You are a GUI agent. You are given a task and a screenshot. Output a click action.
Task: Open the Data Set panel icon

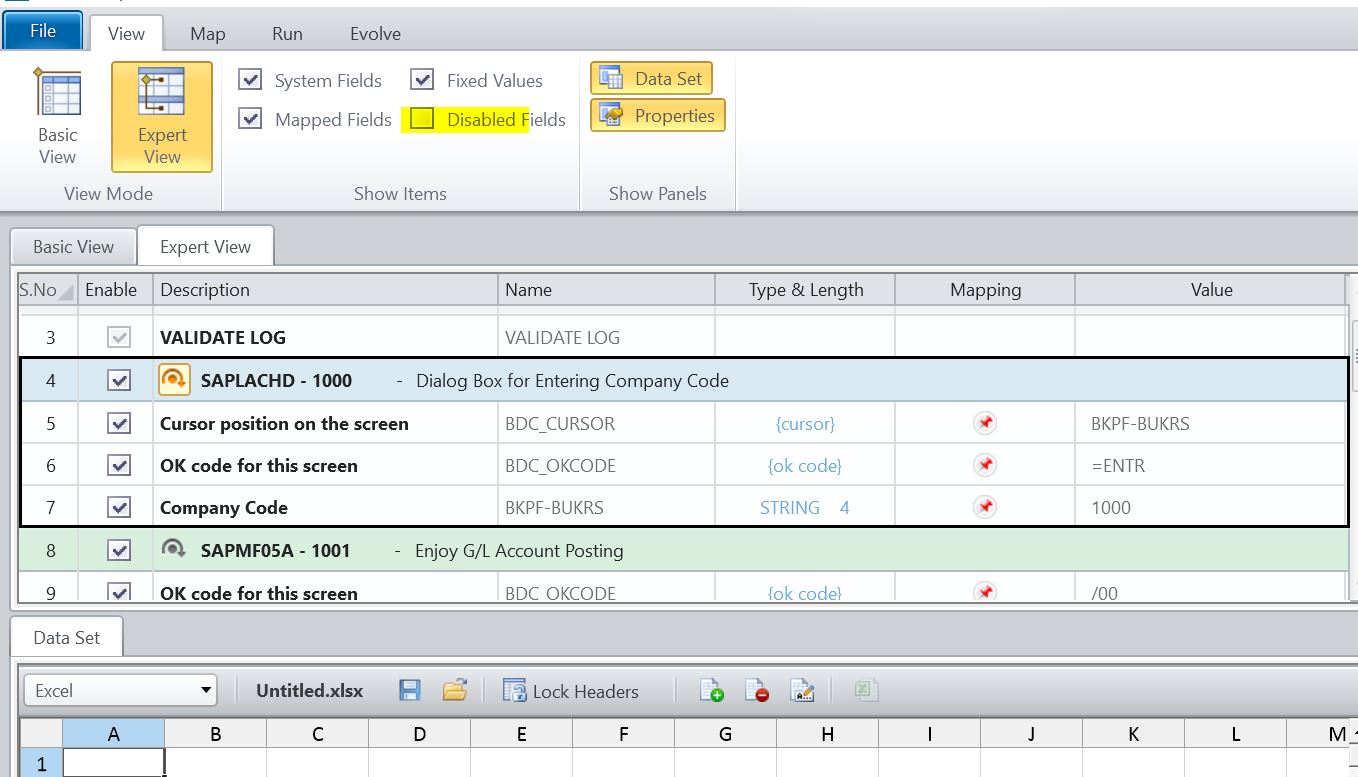pyautogui.click(x=651, y=77)
